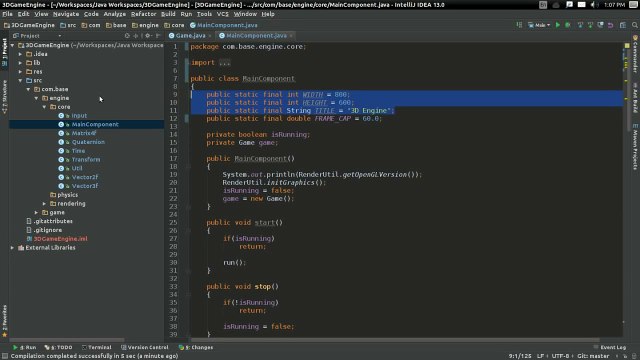Click the Make Project icon in toolbar
Viewport: 640px width, 360px height.
click(519, 25)
